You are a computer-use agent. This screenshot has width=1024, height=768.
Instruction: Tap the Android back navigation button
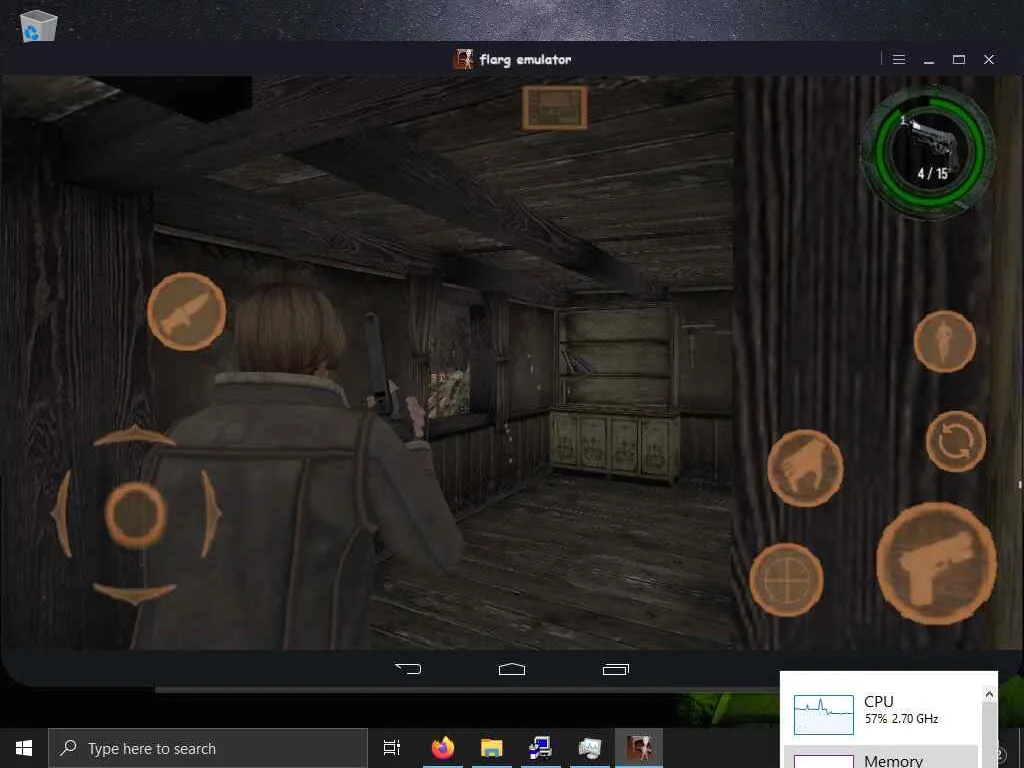pos(408,669)
